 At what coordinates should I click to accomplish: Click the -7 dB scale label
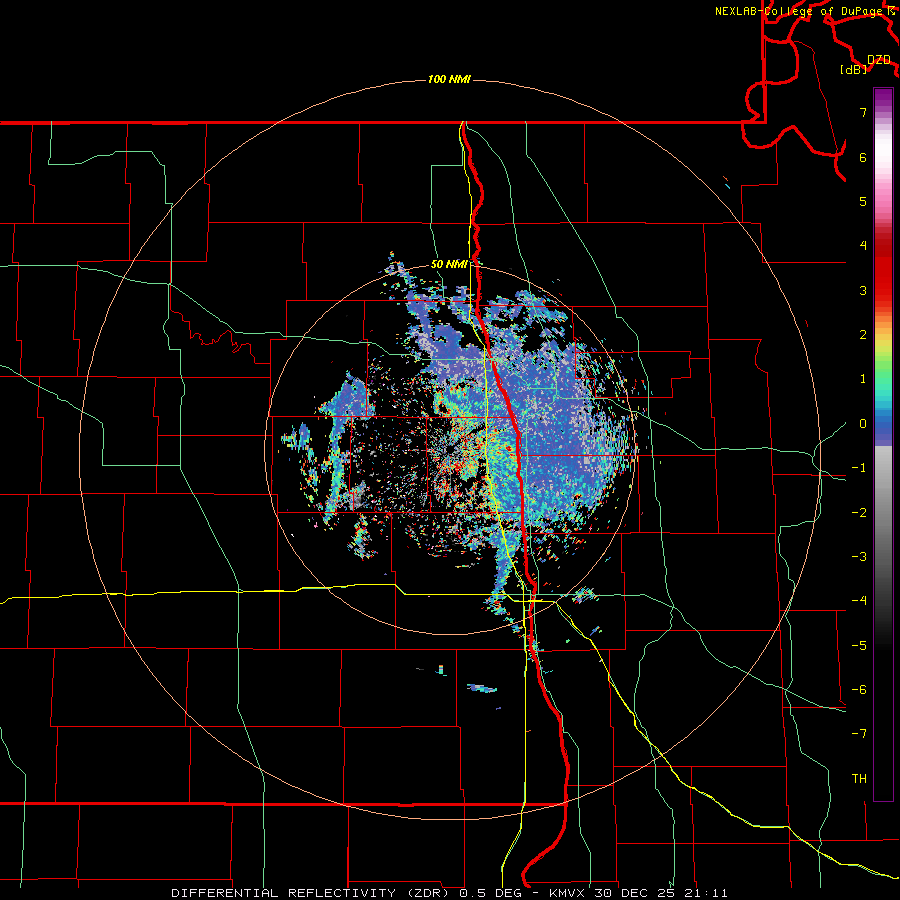(x=859, y=734)
